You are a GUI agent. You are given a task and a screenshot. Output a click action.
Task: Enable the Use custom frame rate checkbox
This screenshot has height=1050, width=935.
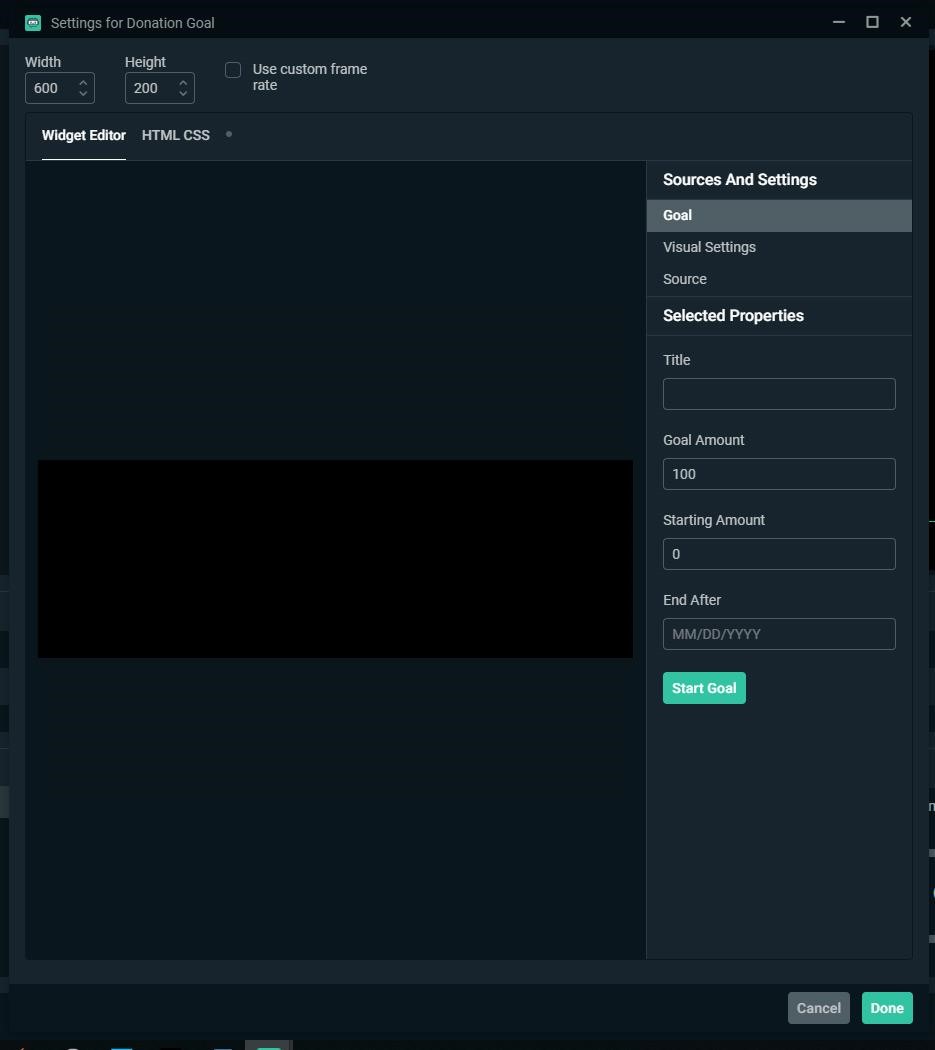click(233, 70)
